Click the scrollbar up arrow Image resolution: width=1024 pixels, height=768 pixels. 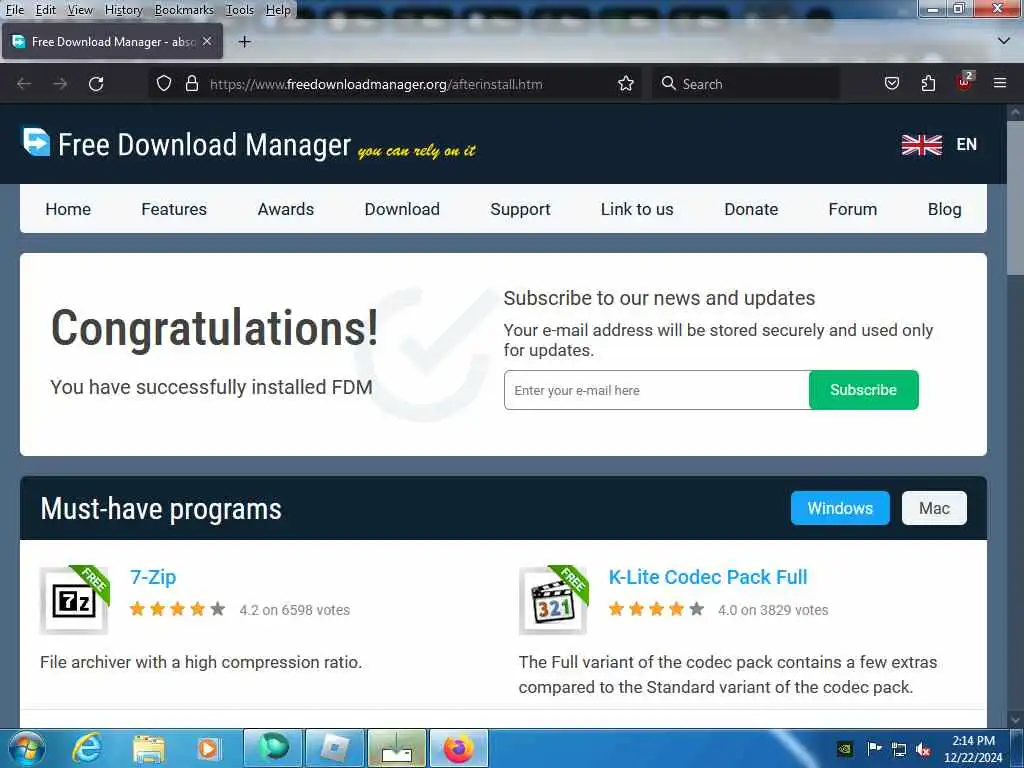click(1015, 112)
